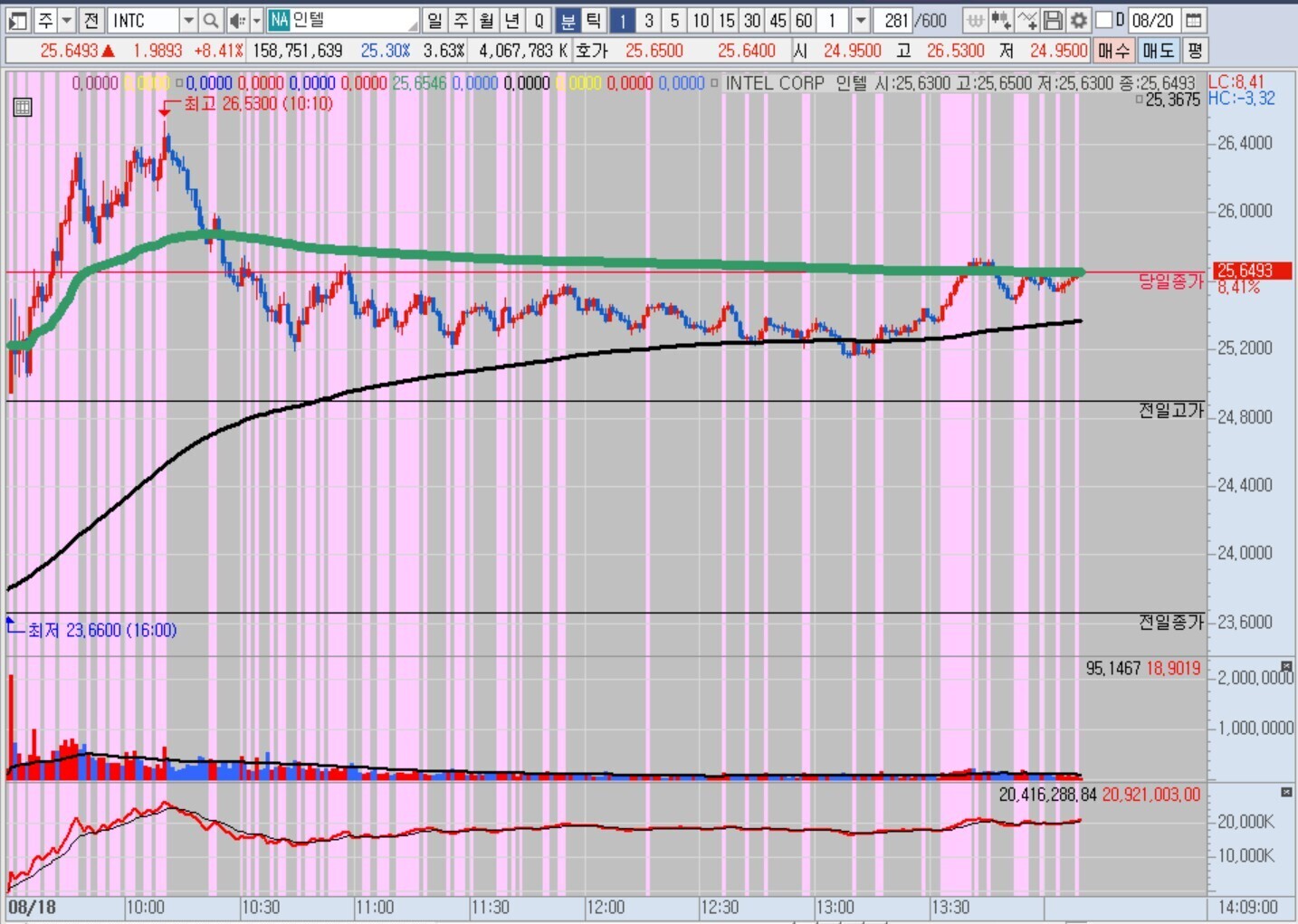
Task: Toggle the 15-minute interval button
Action: [726, 20]
